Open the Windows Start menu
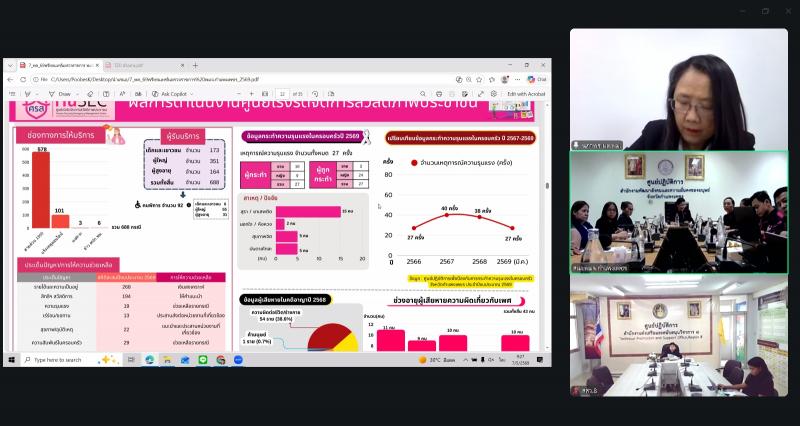The height and width of the screenshot is (426, 800). tap(11, 360)
